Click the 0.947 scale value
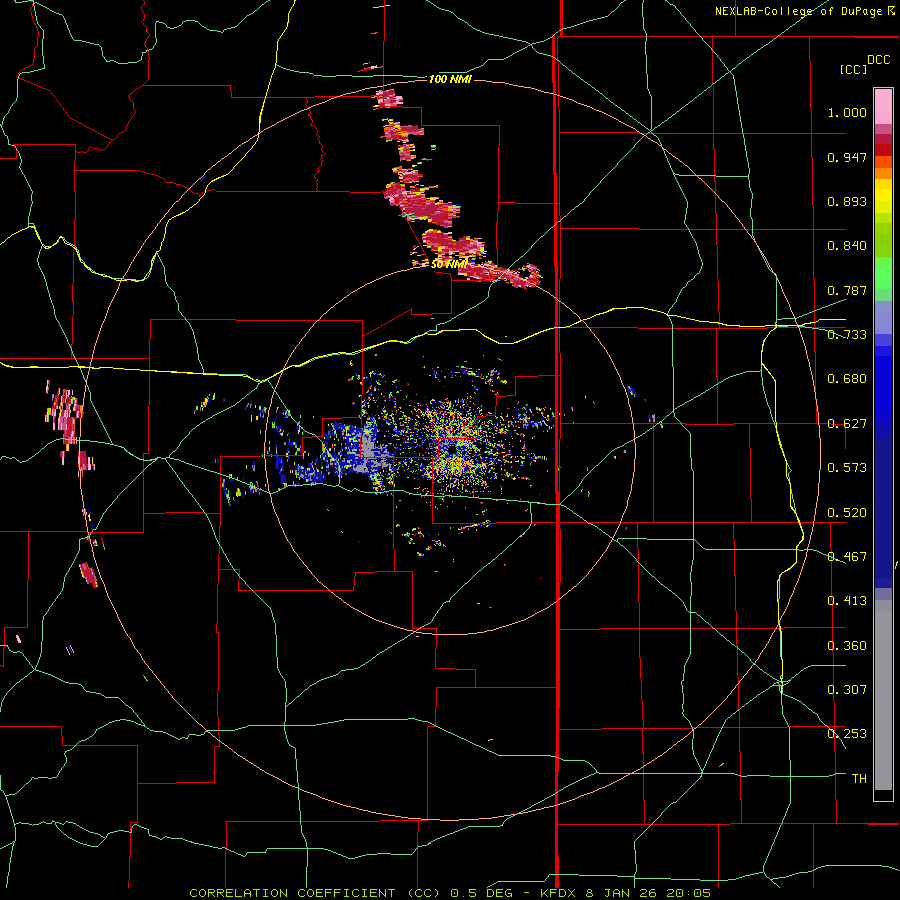The image size is (900, 900). coord(847,157)
